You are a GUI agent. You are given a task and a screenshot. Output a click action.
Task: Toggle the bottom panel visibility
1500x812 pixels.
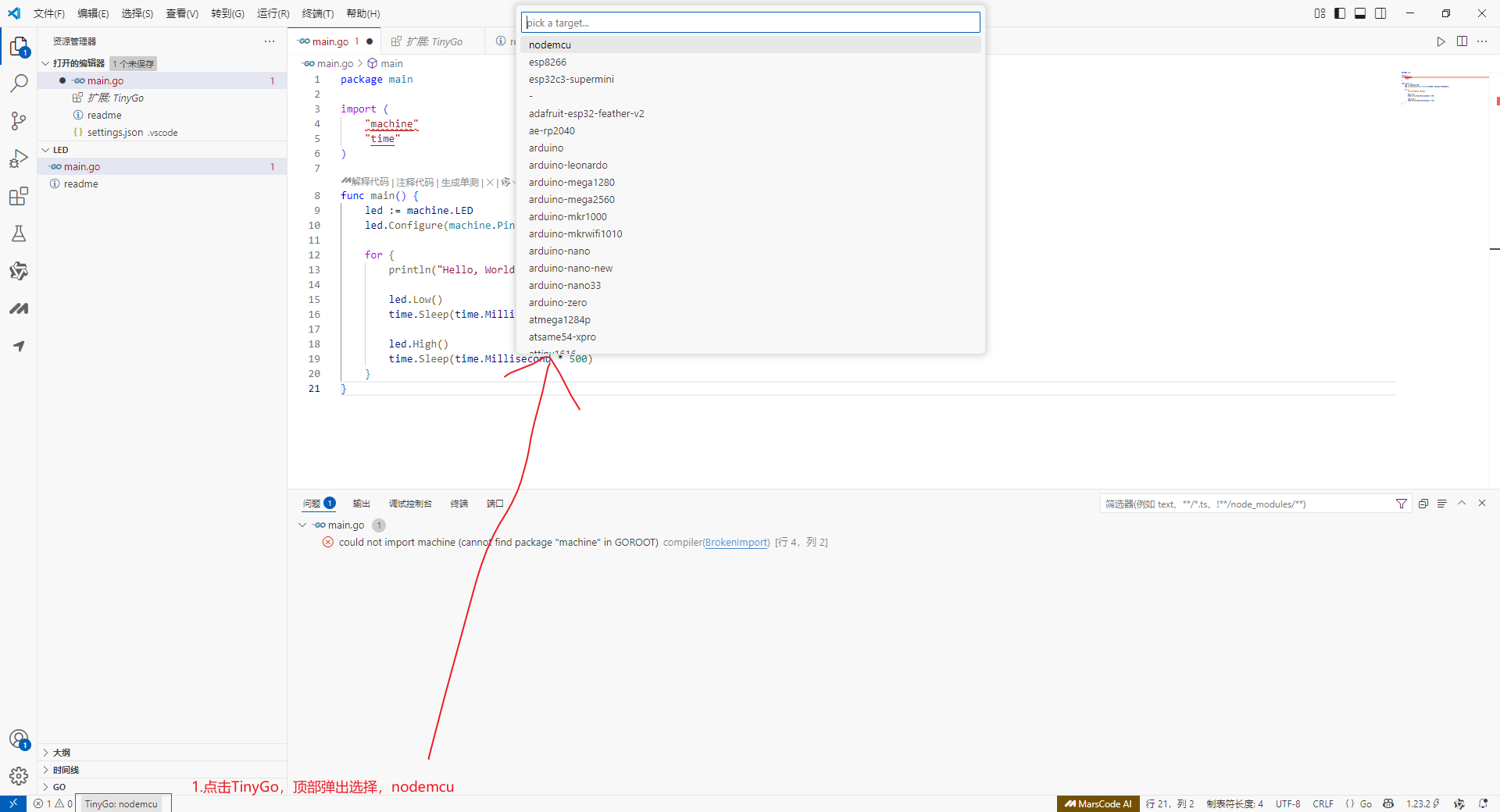(x=1360, y=13)
